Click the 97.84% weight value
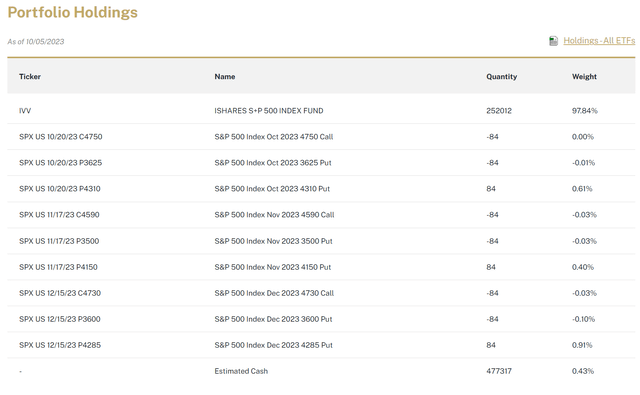The image size is (640, 395). tap(584, 111)
